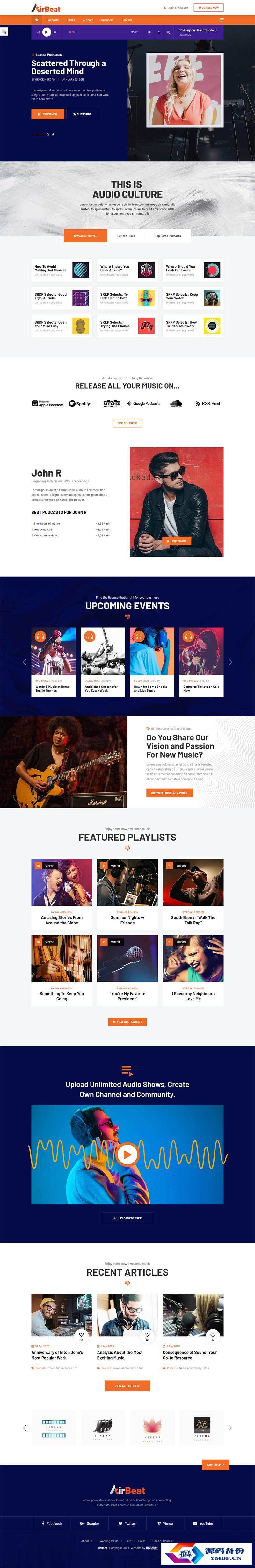
Task: Click the RSS Feed icon link
Action: [x=208, y=404]
